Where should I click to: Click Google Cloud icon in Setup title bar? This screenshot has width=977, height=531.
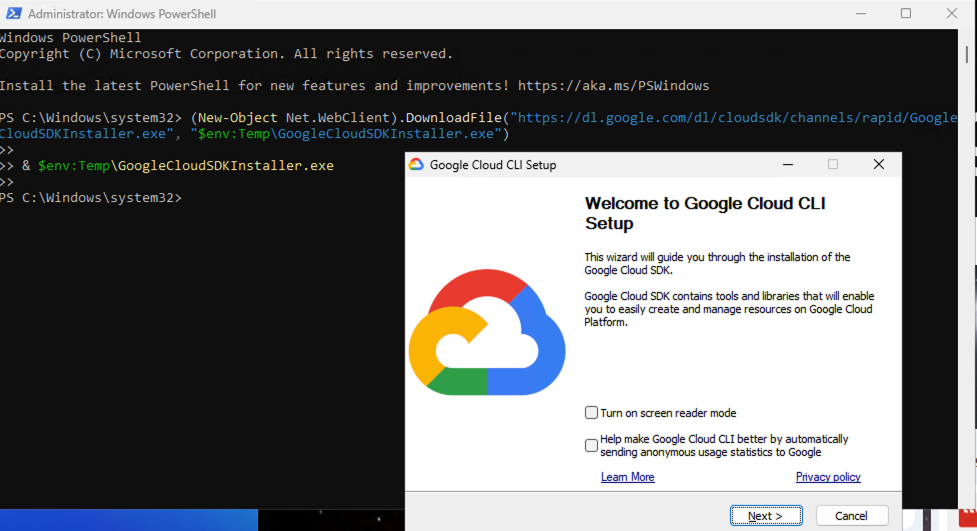click(416, 165)
